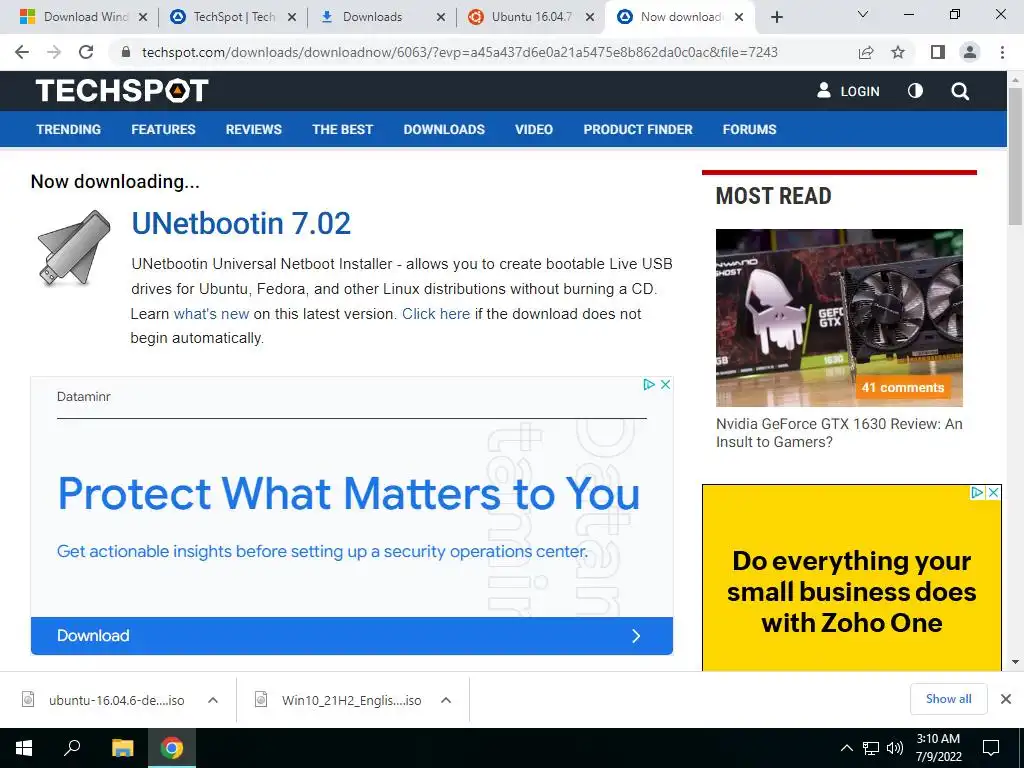1024x768 pixels.
Task: Open Nvidia GTX 1630 review thumbnail
Action: pos(839,317)
